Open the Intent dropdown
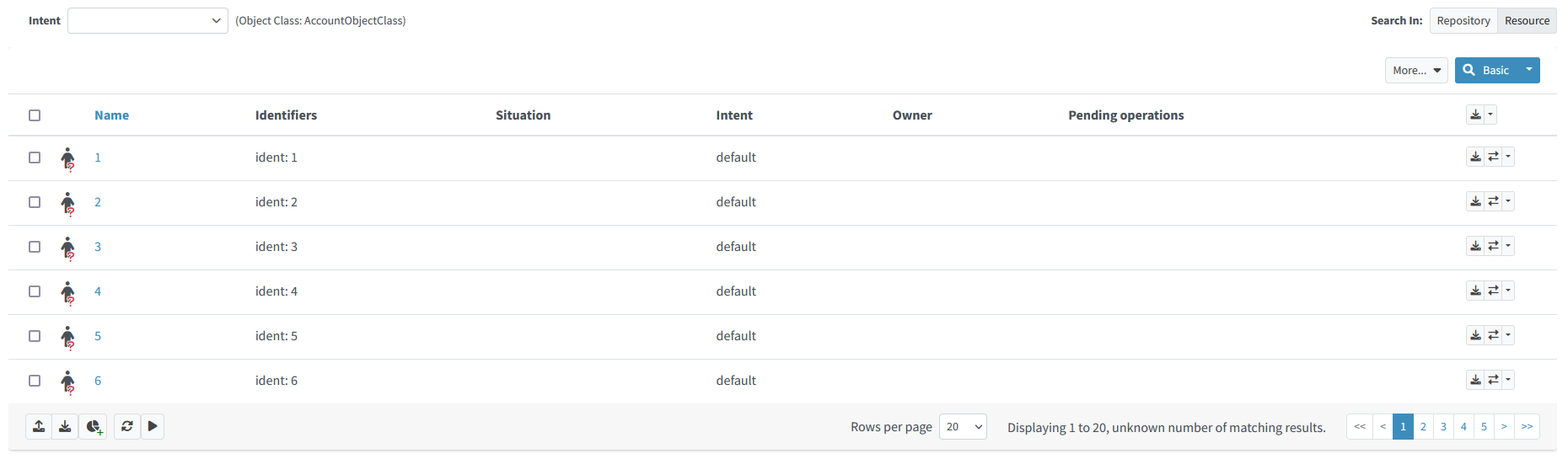 coord(148,21)
